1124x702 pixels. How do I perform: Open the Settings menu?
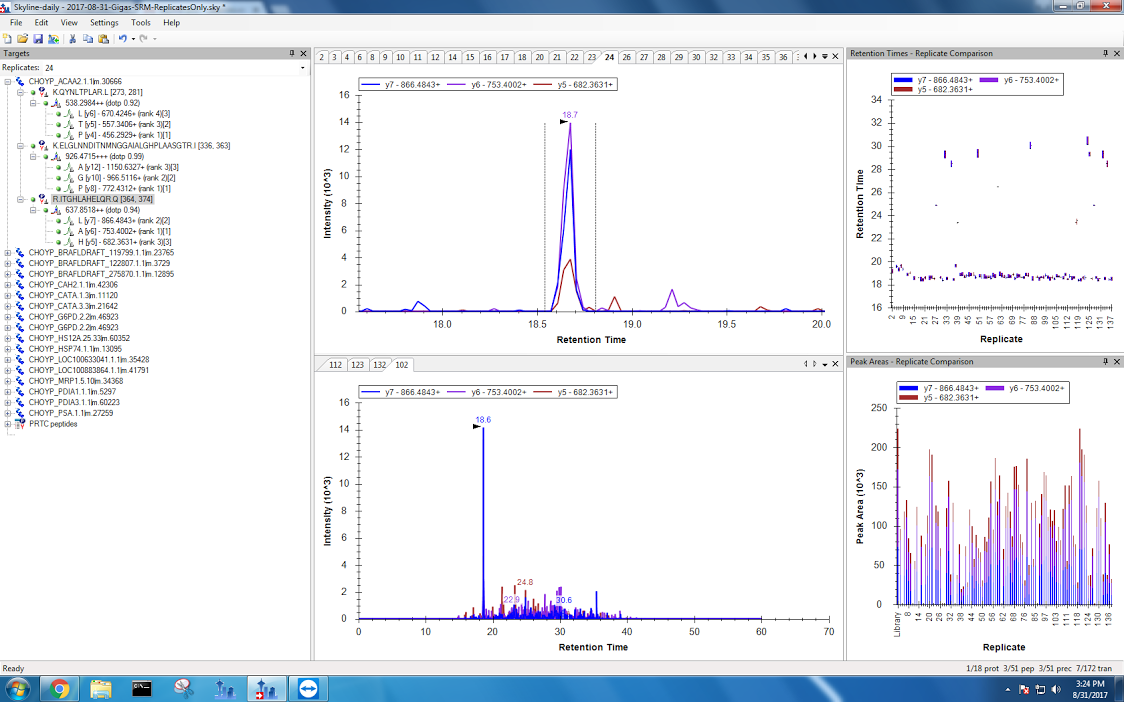click(103, 22)
